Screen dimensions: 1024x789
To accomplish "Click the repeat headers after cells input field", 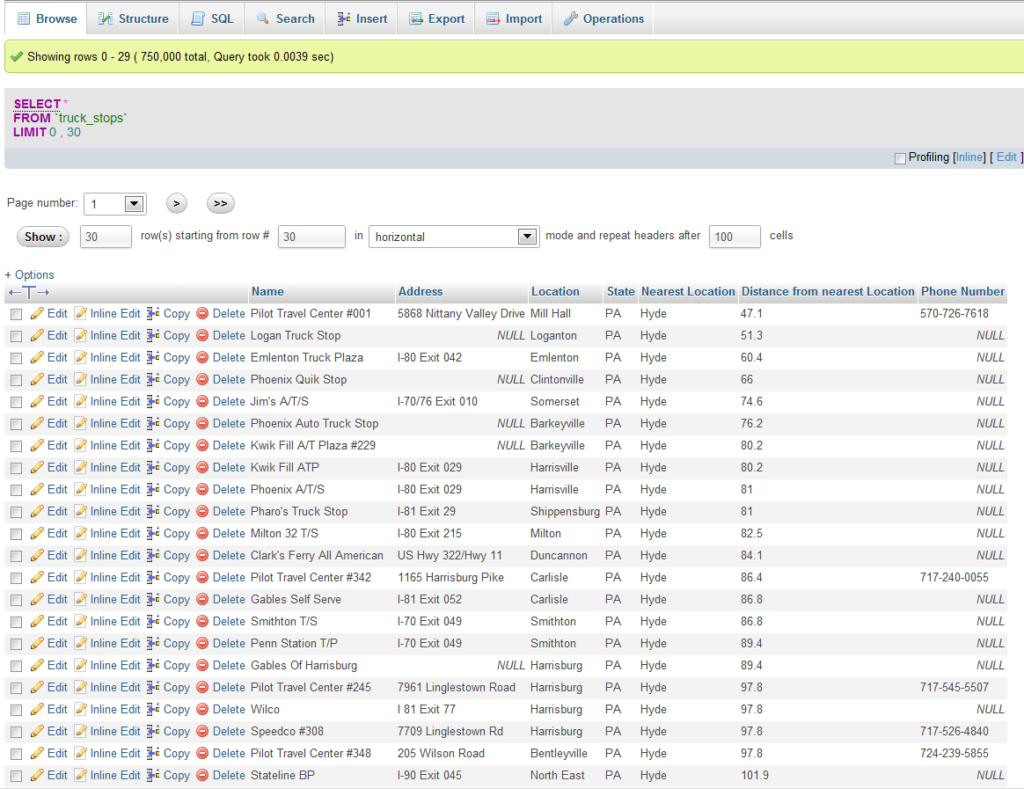I will (x=734, y=237).
